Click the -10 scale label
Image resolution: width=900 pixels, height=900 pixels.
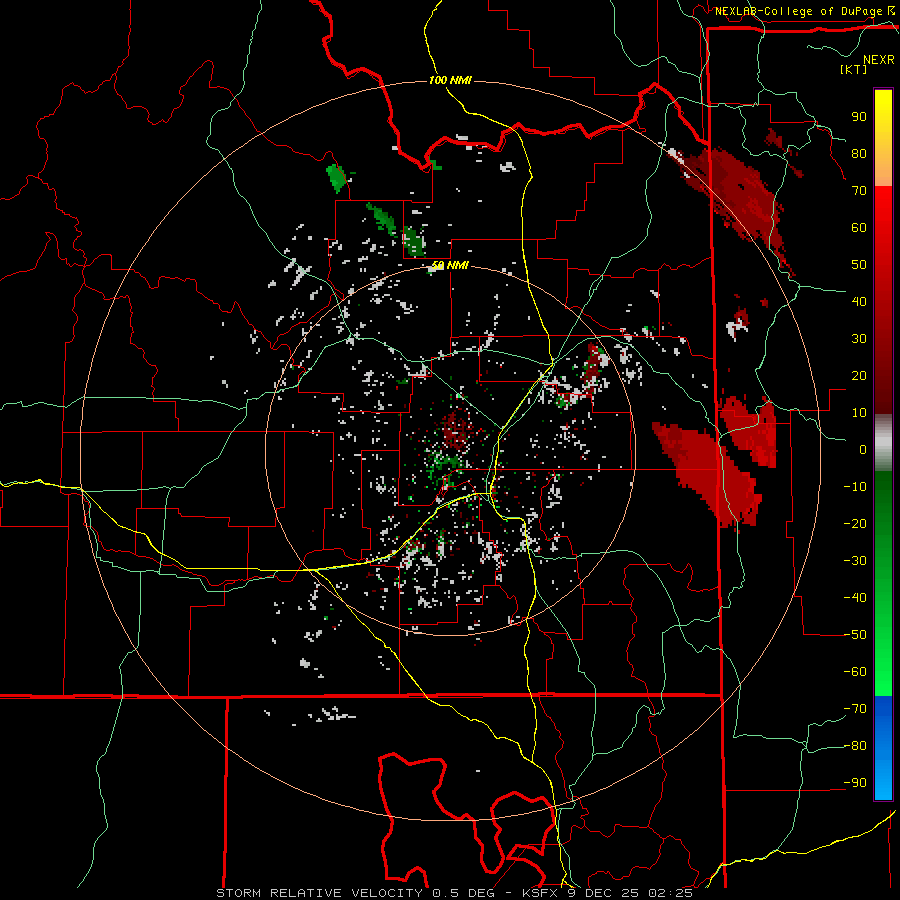tap(855, 487)
